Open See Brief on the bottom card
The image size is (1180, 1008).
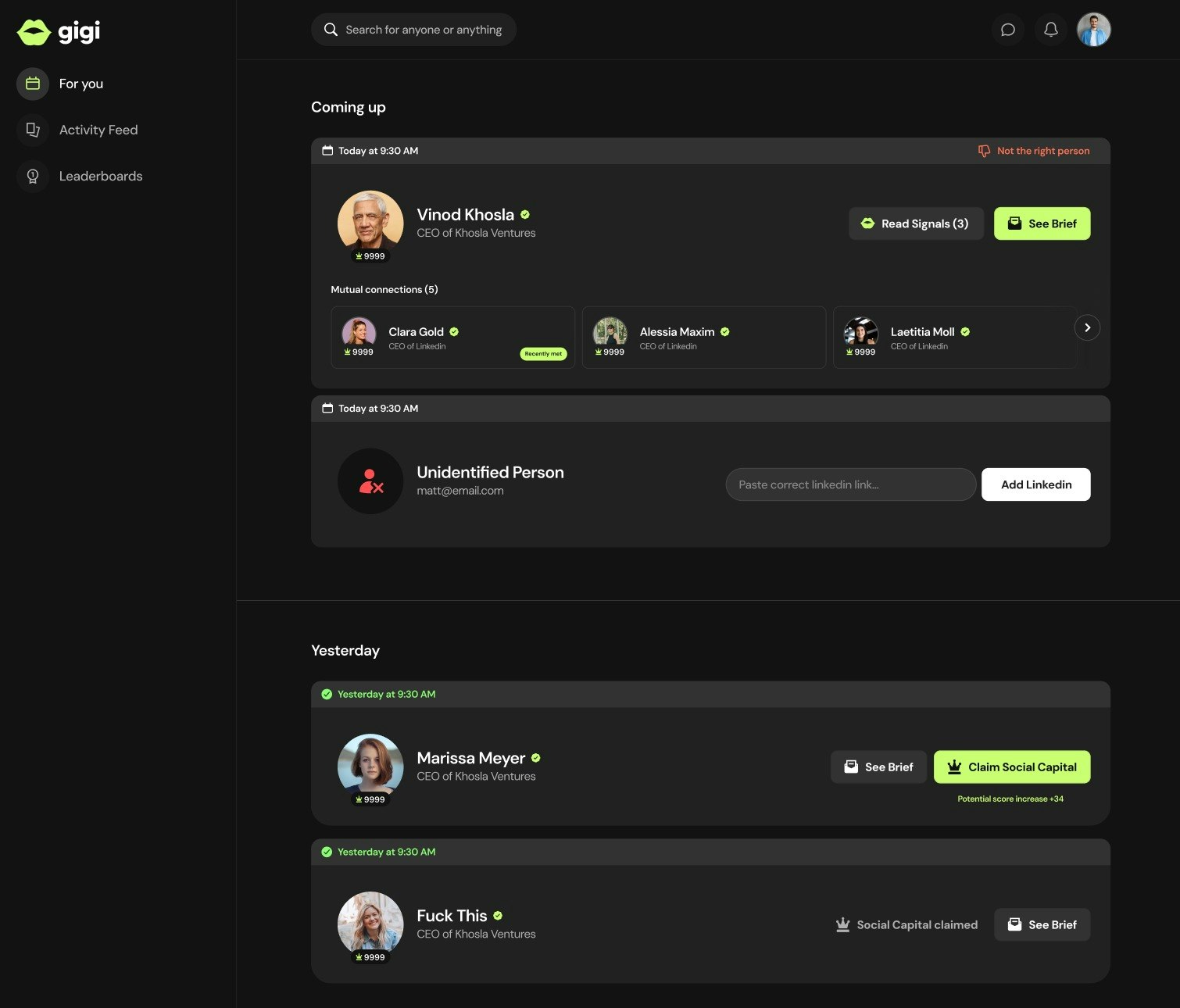click(1042, 924)
